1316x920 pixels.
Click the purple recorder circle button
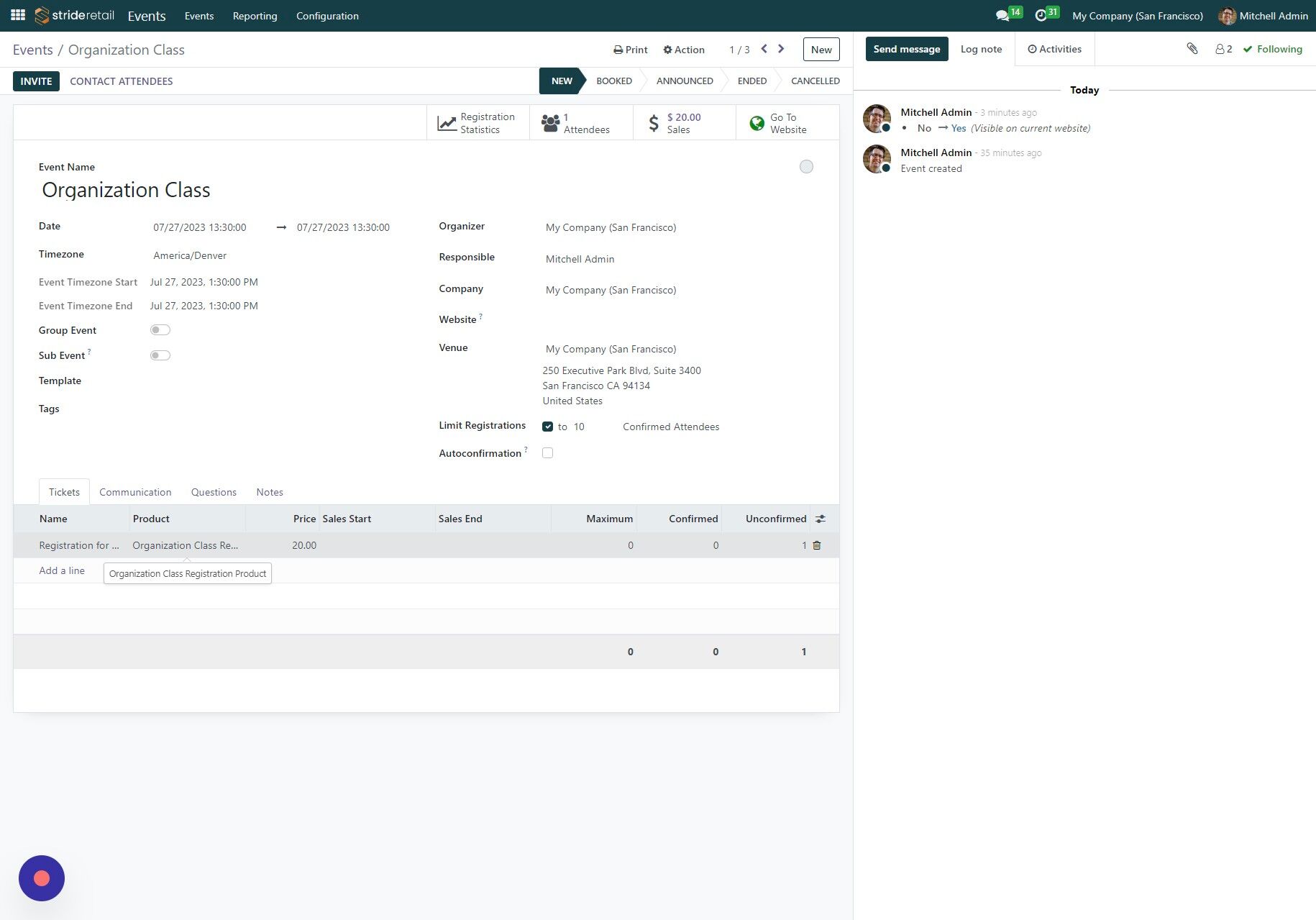tap(42, 878)
